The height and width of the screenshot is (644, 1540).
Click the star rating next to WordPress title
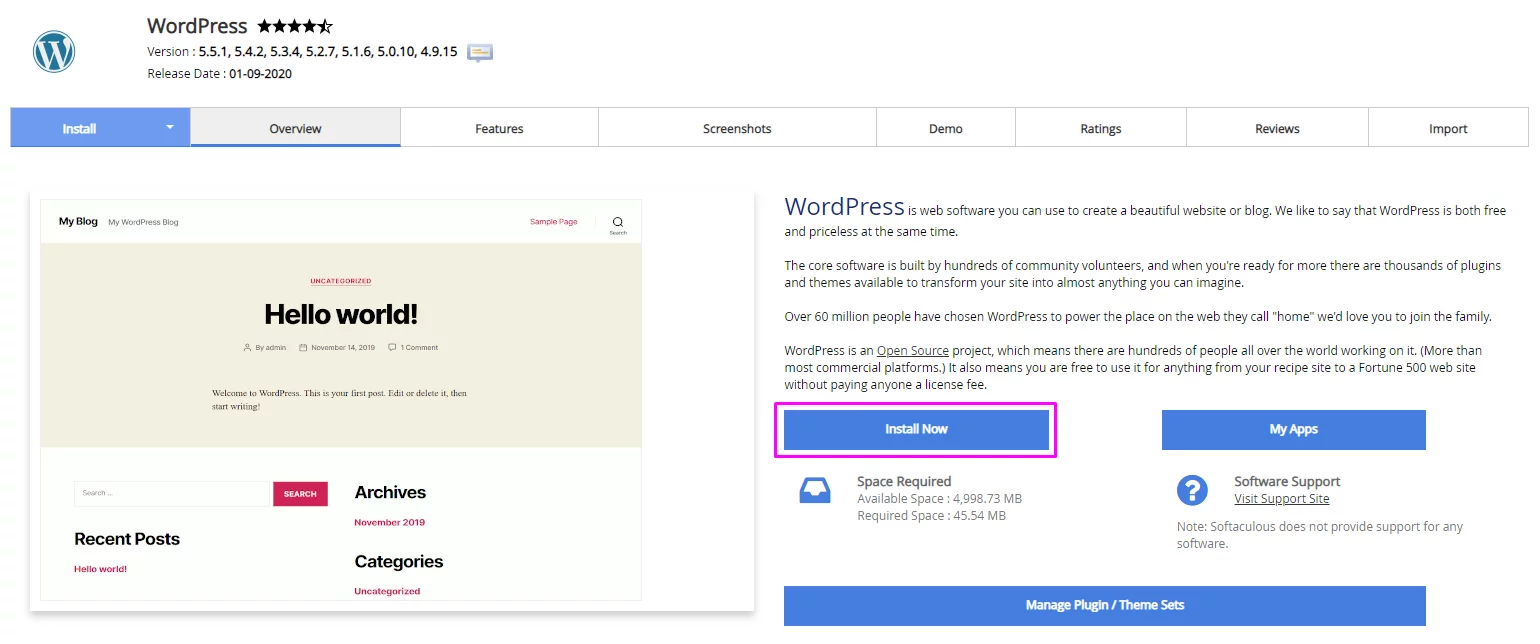(295, 26)
